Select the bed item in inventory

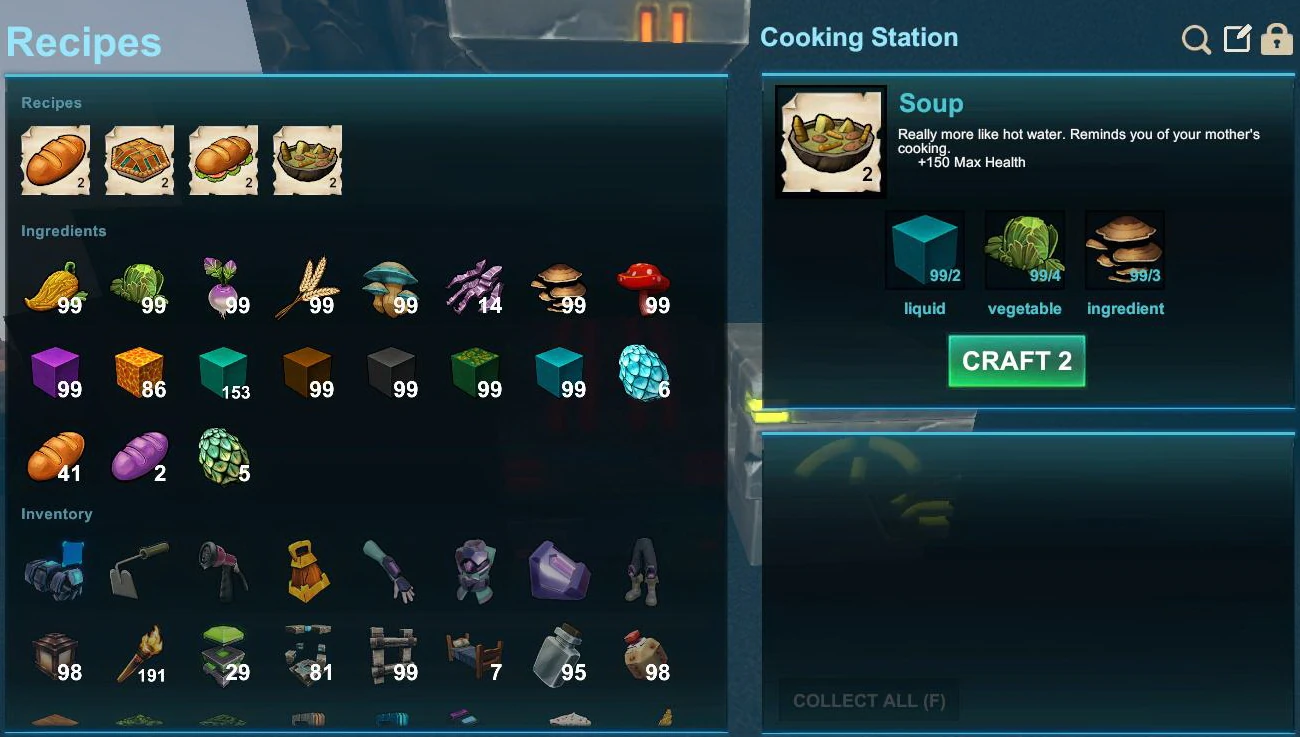click(476, 655)
